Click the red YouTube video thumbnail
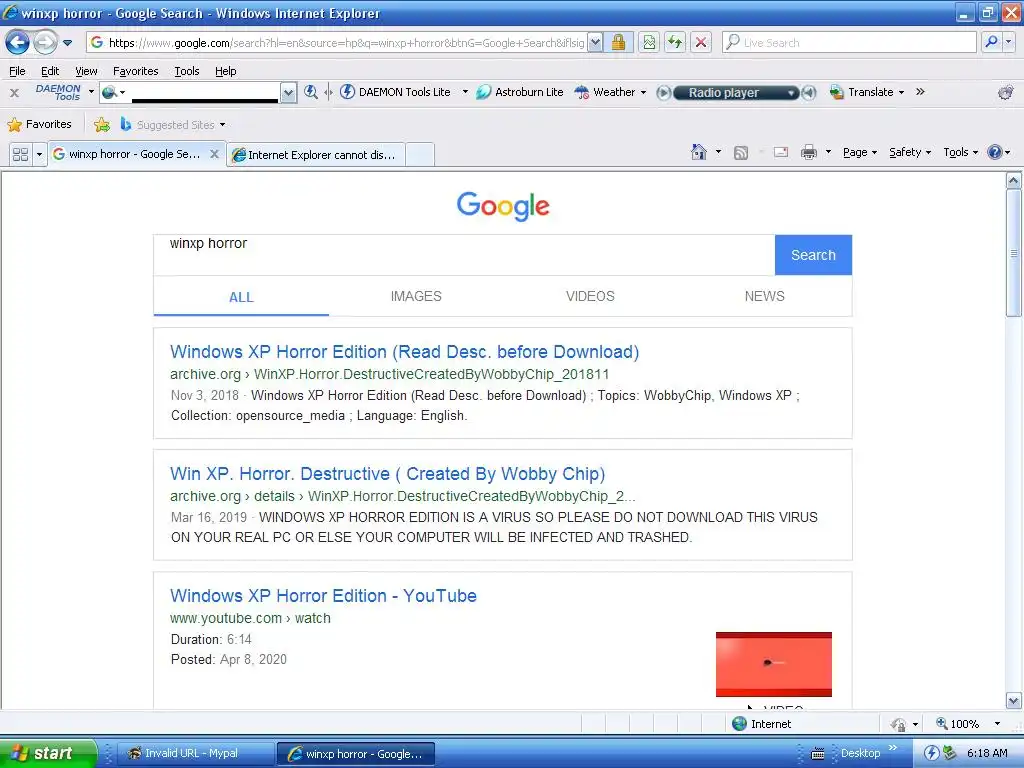Viewport: 1024px width, 768px height. (x=774, y=664)
